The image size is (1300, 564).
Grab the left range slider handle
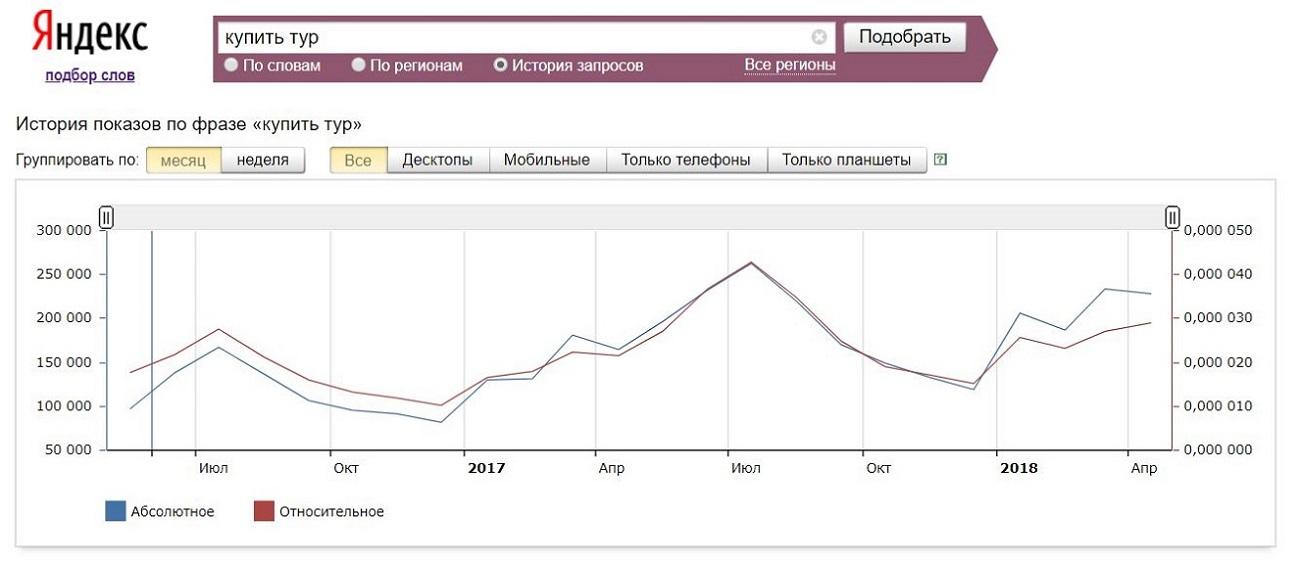point(106,217)
